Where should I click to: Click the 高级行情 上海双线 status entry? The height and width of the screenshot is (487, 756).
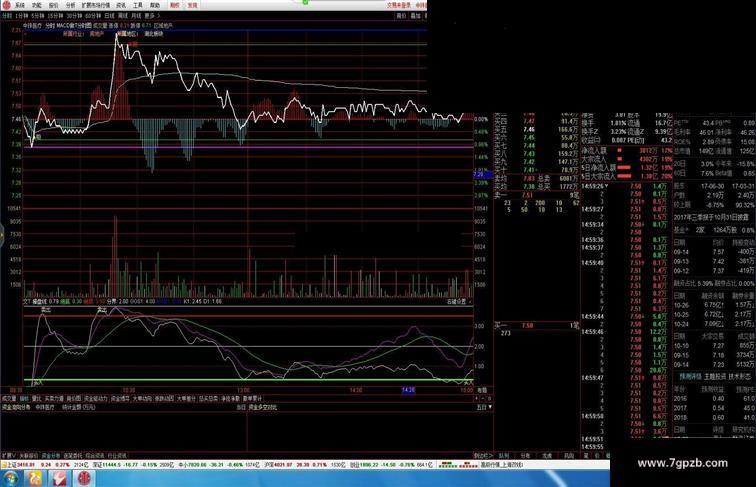(502, 465)
